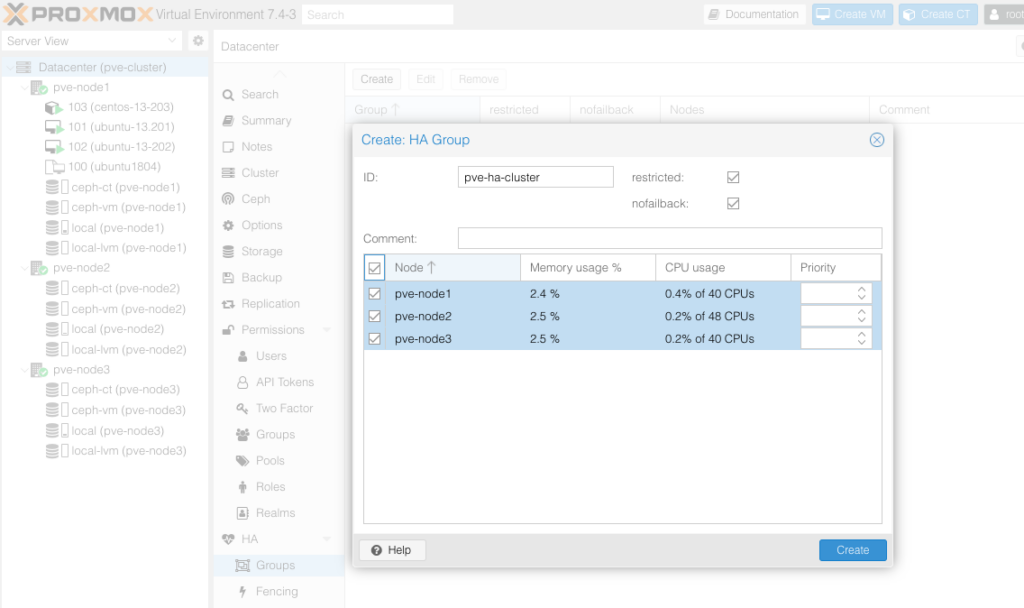Sort by Memory usage % column
This screenshot has width=1024, height=608.
coord(588,268)
